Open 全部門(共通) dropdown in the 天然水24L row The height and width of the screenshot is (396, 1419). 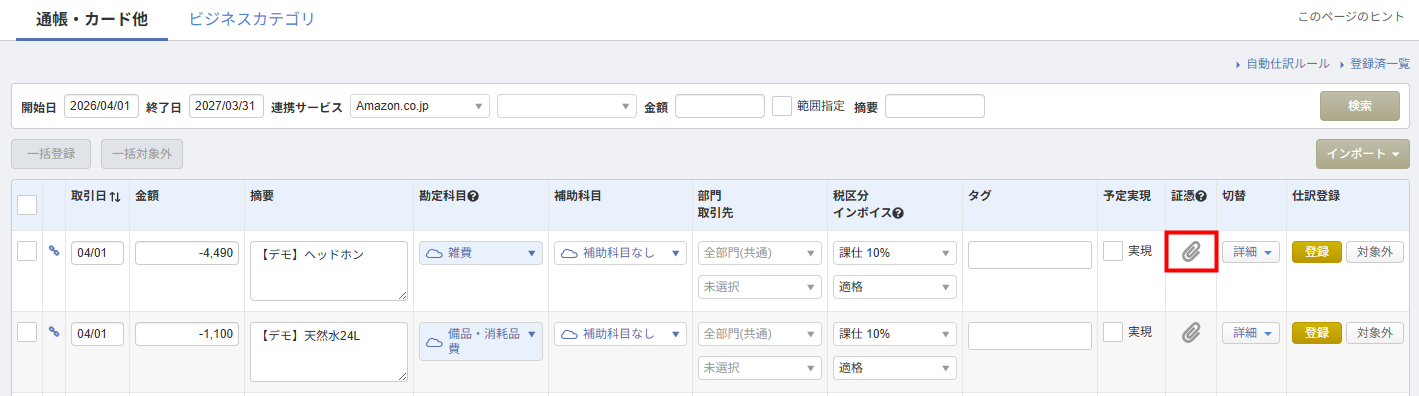point(759,334)
